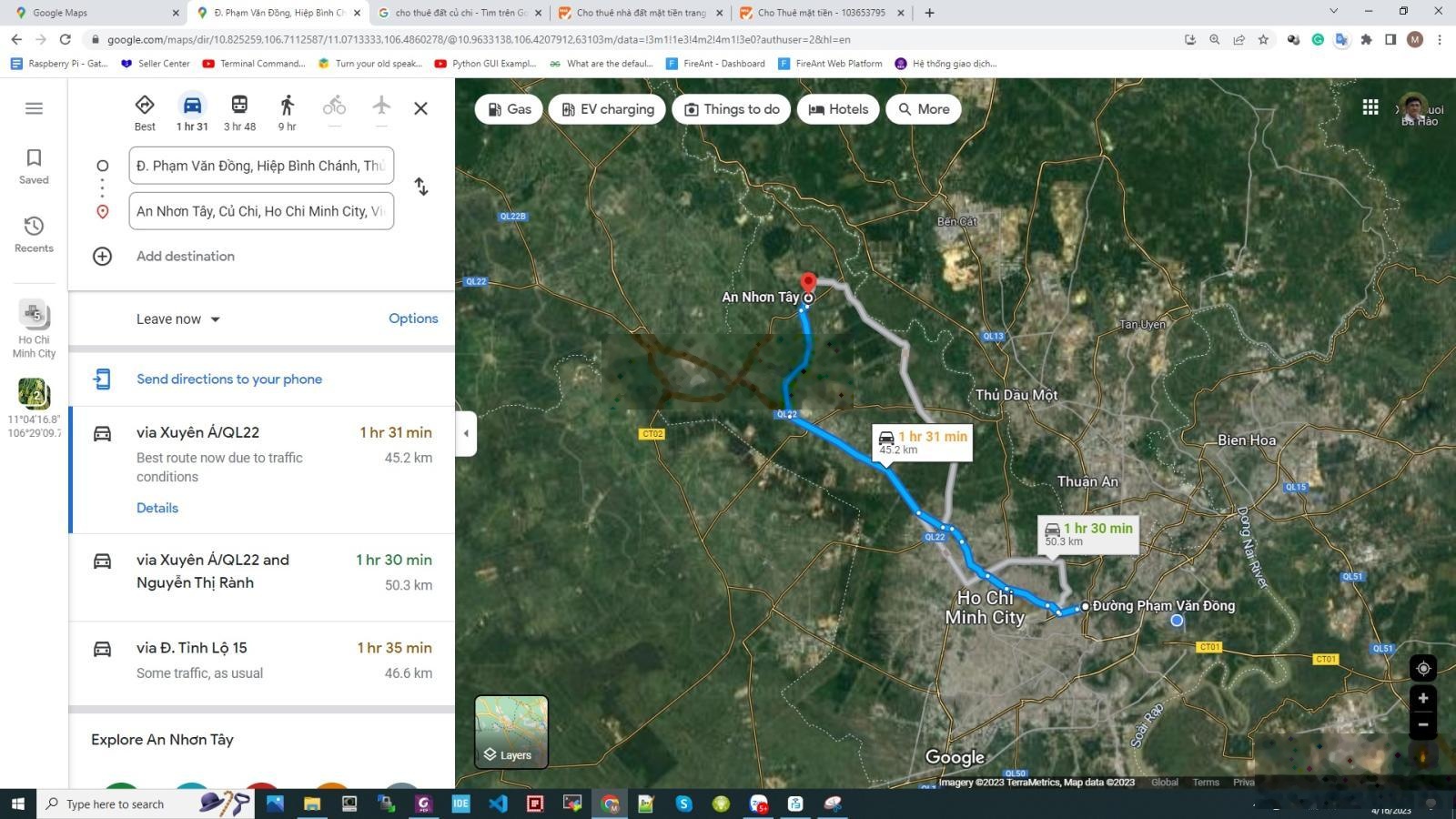Expand the Leave now dropdown
Screen dimensions: 1456x819
click(x=178, y=319)
